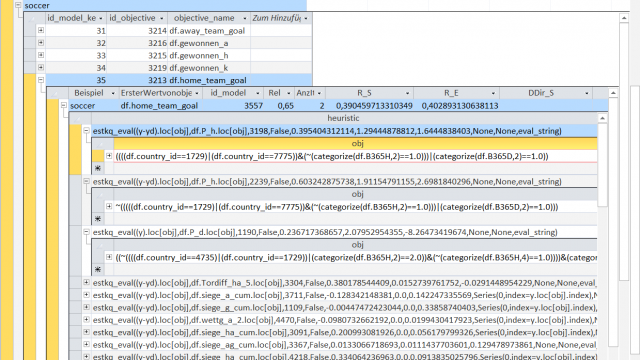Collapse the first estkq_eval heuristic with 3198
Image resolution: width=640 pixels, height=360 pixels.
(x=87, y=131)
